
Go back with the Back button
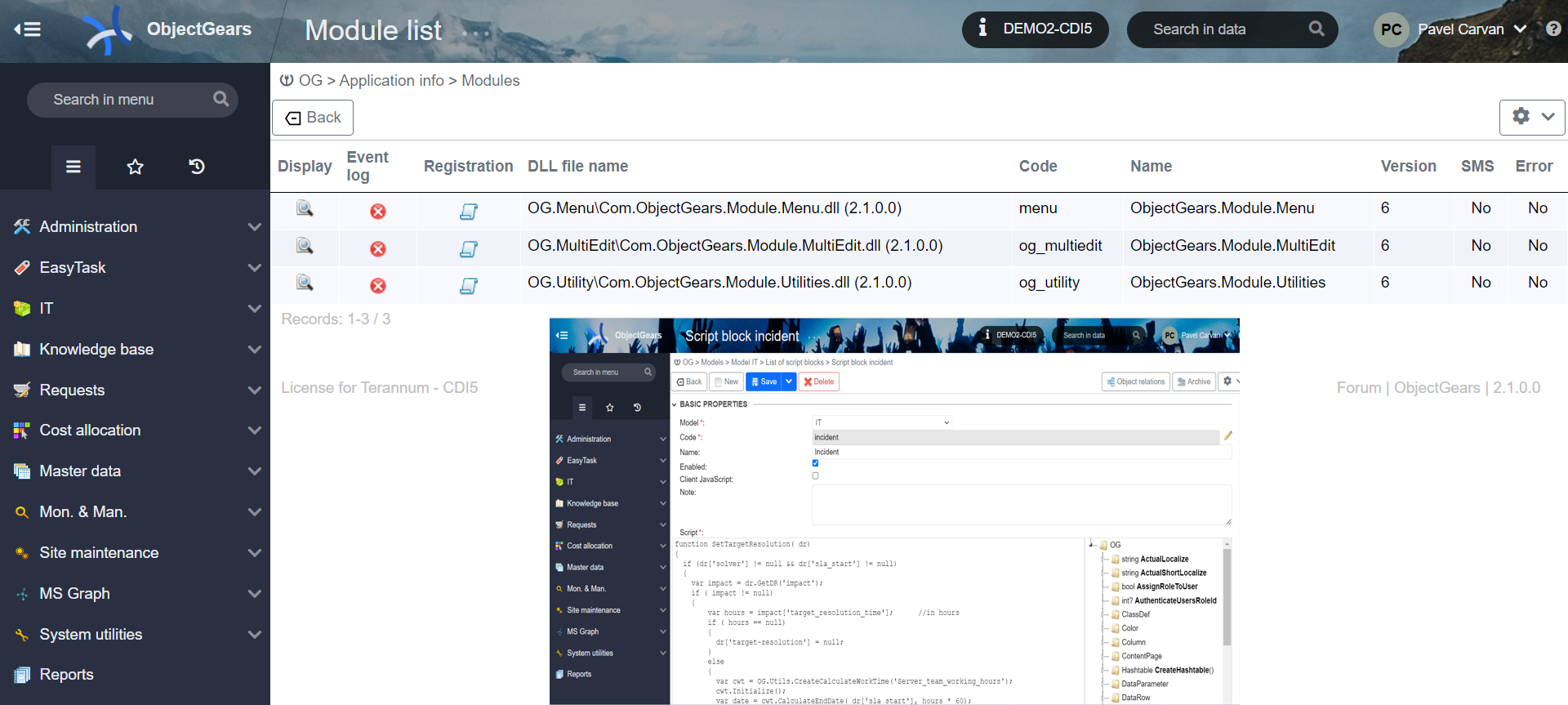[313, 118]
